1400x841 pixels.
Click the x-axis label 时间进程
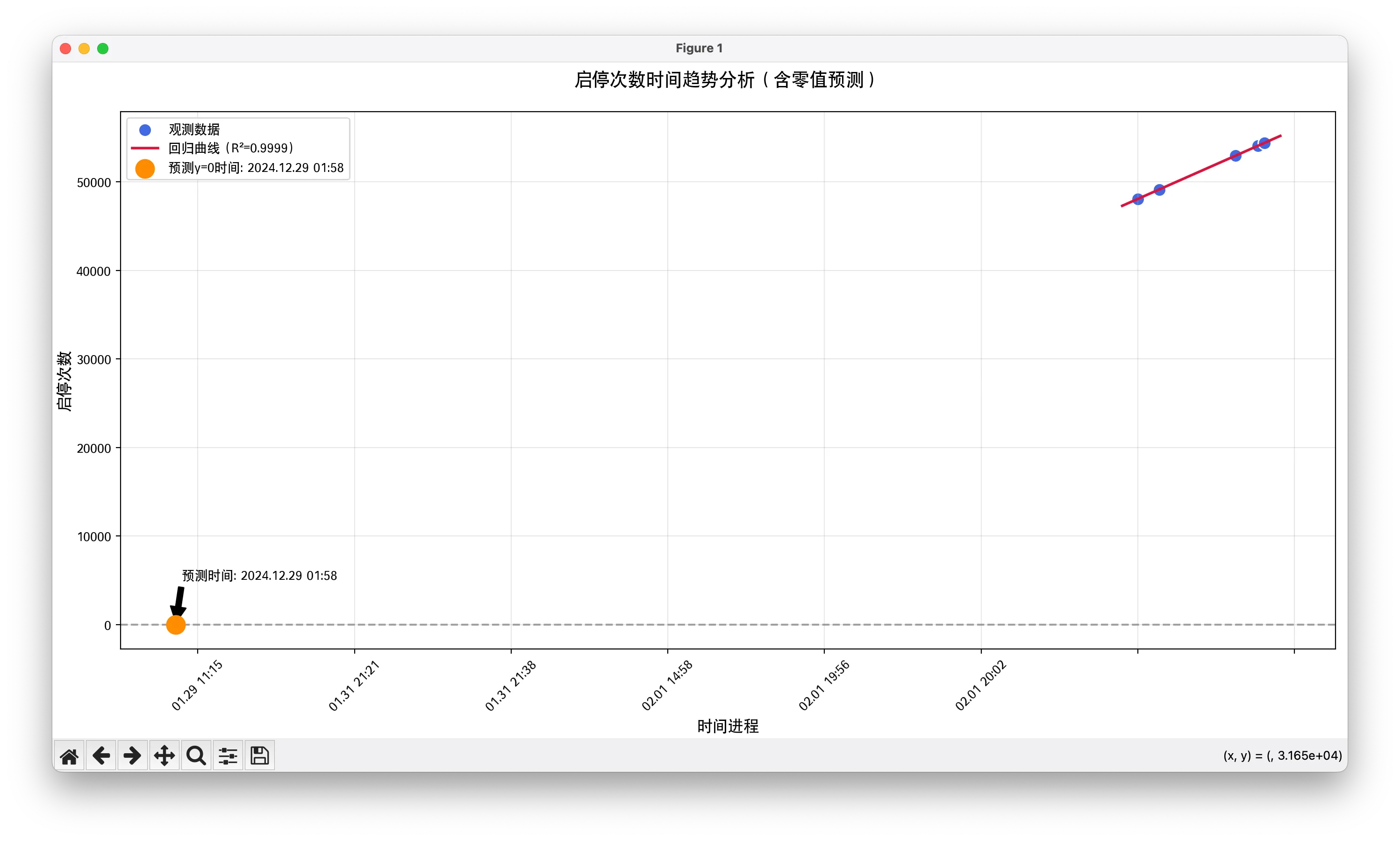[728, 726]
